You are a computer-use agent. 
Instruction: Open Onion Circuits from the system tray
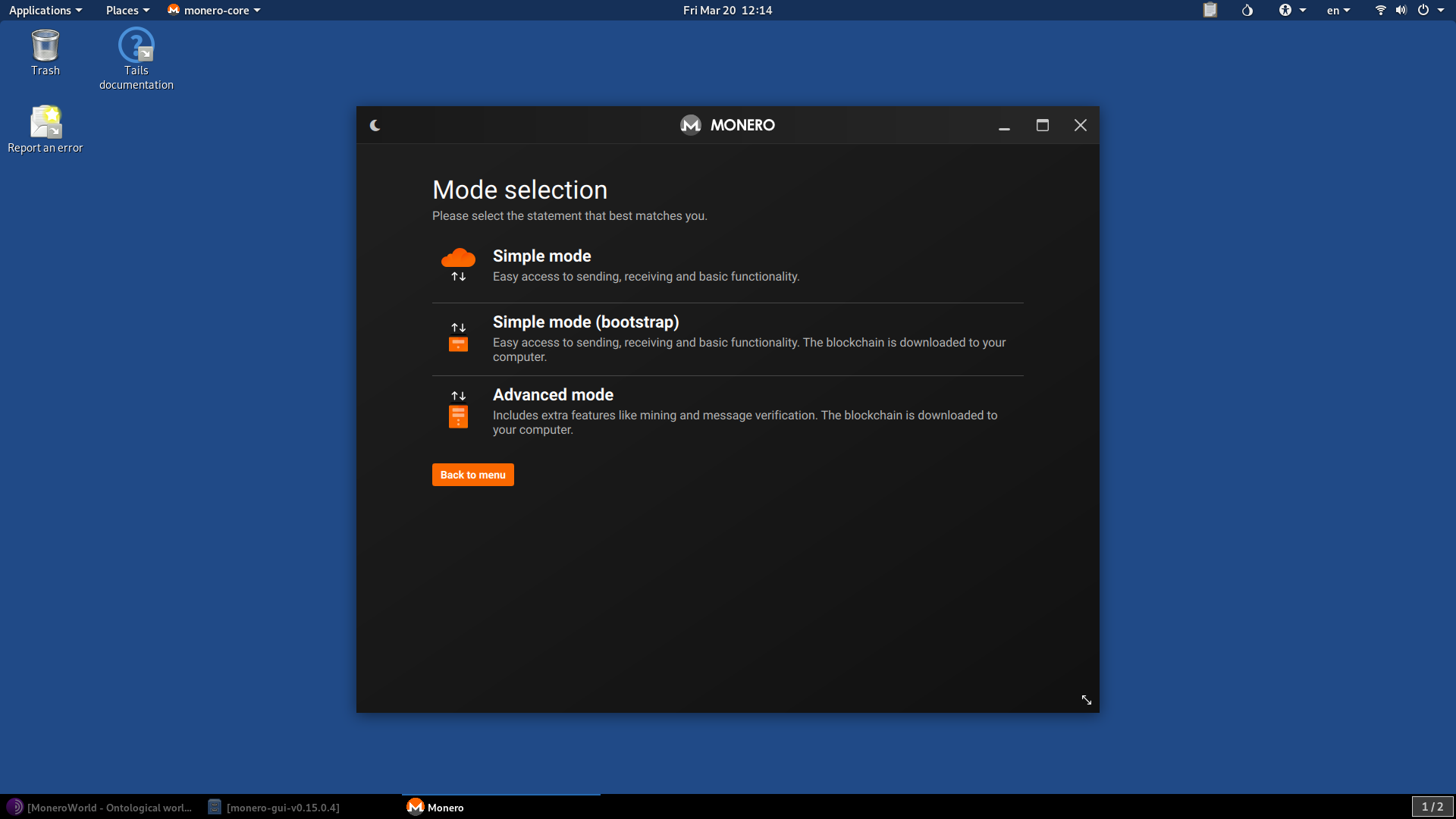tap(1247, 10)
